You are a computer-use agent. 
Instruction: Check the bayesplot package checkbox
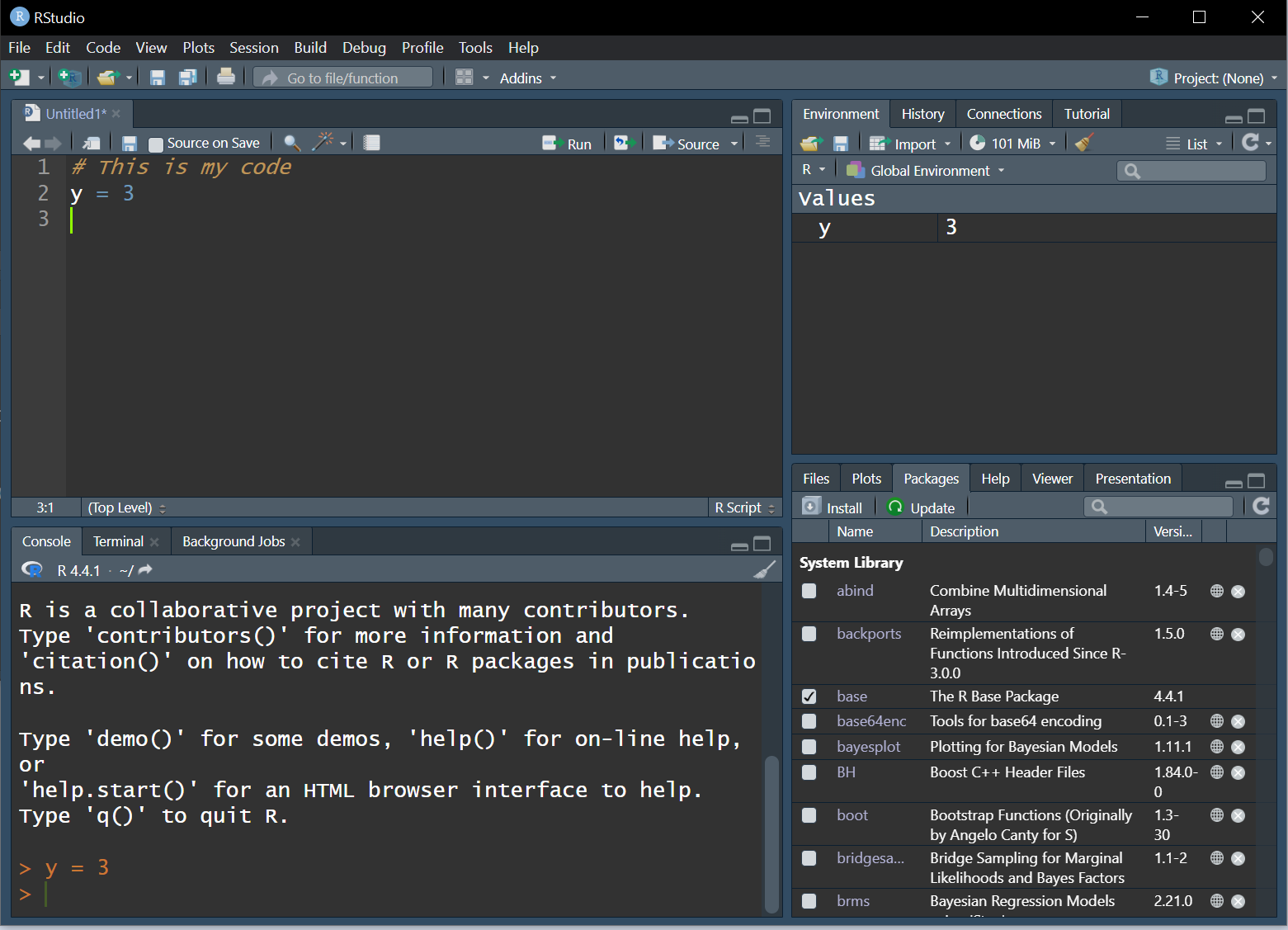tap(809, 747)
